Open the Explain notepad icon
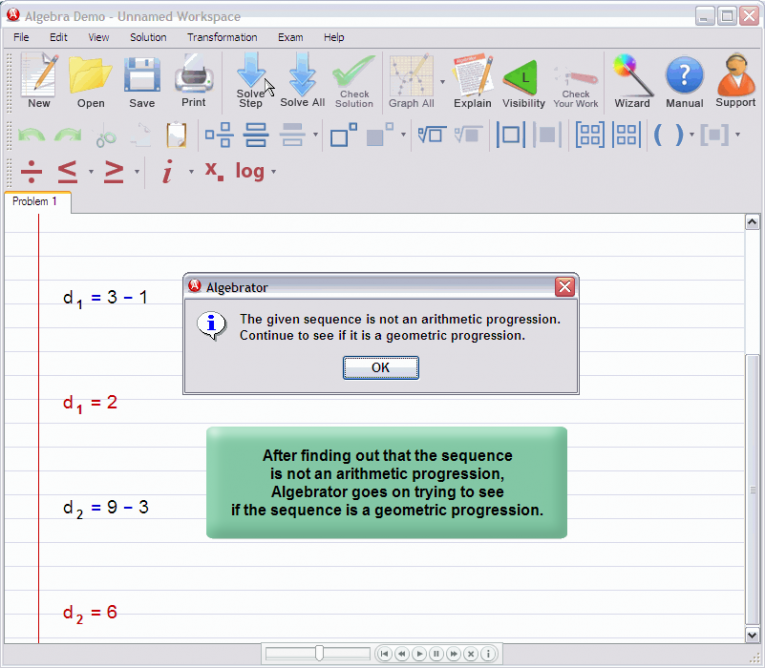 tap(472, 81)
